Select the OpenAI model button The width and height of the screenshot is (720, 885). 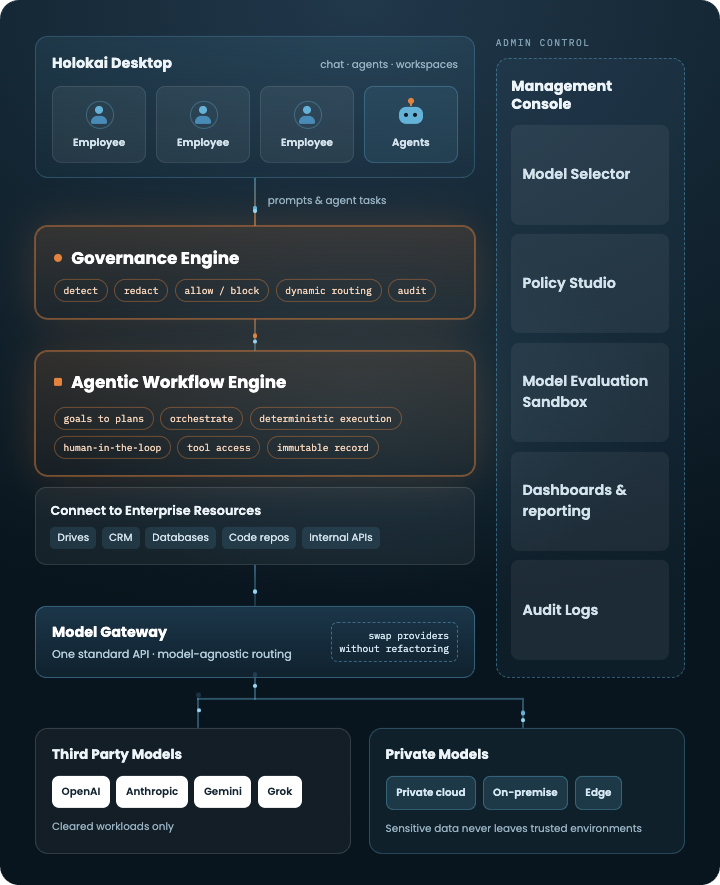point(81,792)
